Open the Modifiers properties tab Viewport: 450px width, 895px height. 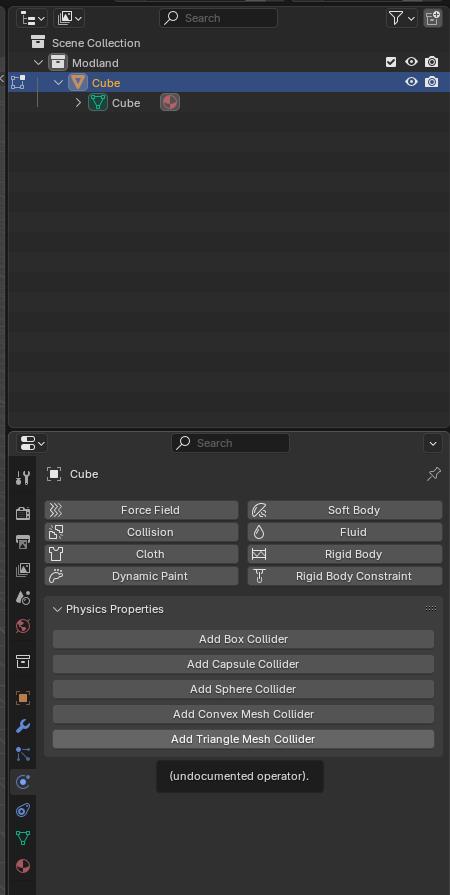click(x=23, y=726)
